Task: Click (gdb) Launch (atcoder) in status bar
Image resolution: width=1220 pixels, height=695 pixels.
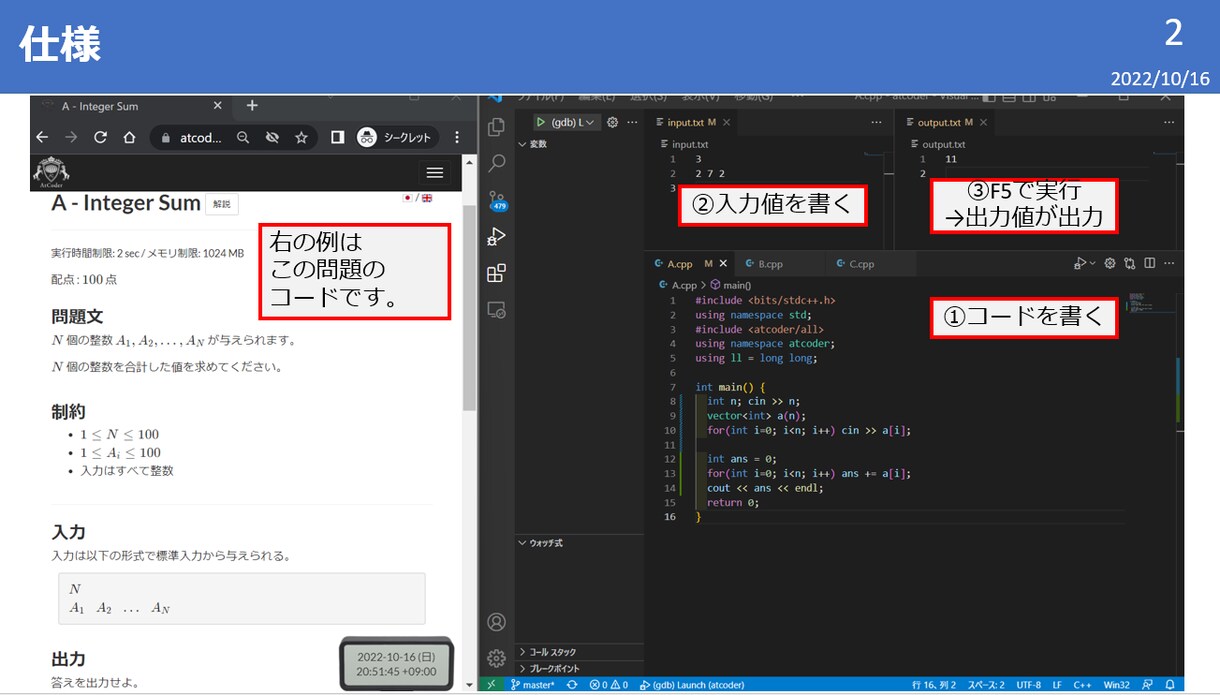Action: 691,685
